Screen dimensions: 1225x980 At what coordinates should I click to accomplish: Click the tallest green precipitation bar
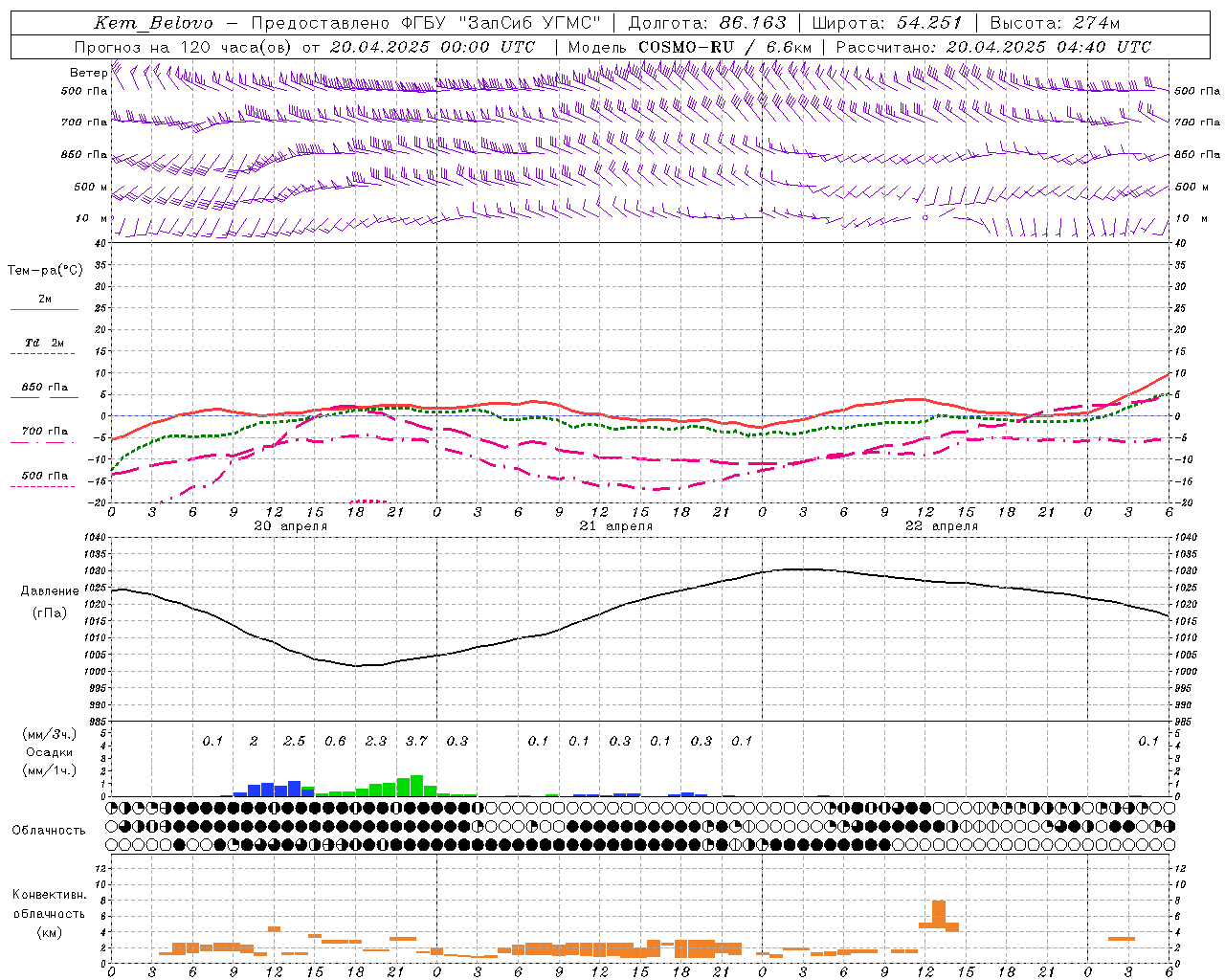coord(416,786)
